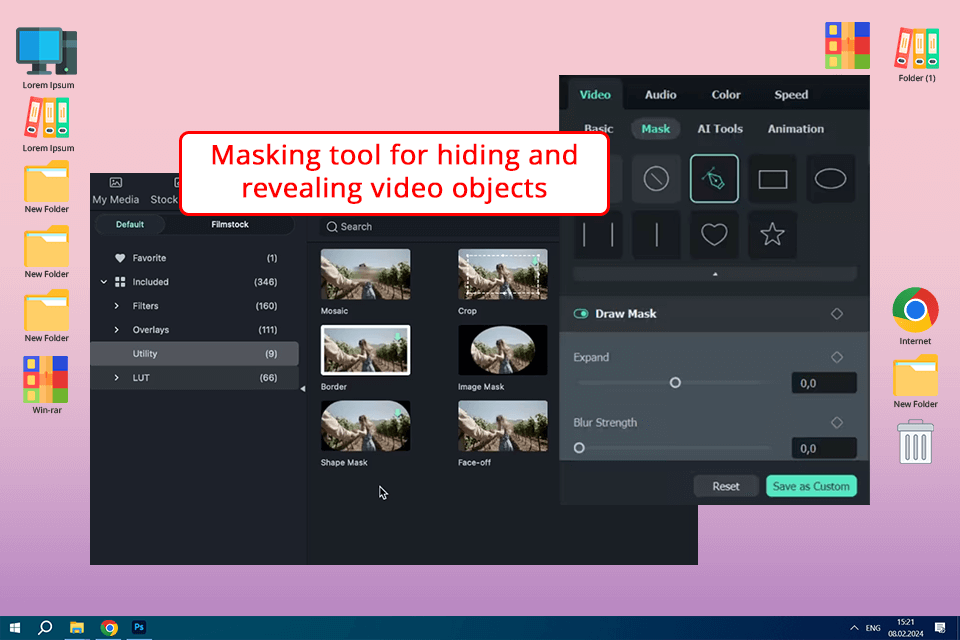Select the Image Mask effect thumbnail

click(x=502, y=350)
